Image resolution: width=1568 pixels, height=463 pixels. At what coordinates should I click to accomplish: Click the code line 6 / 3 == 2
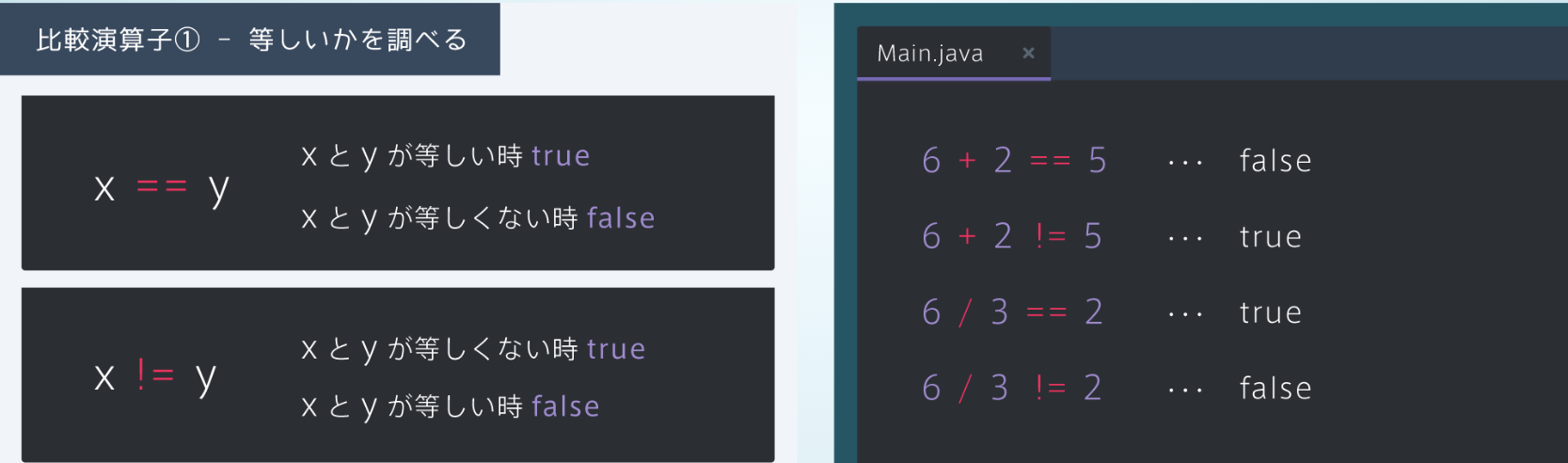(x=1012, y=311)
